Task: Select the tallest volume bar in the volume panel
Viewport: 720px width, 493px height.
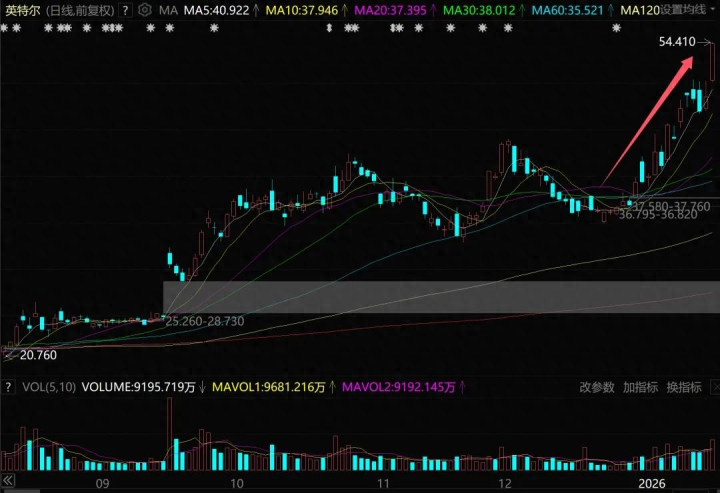Action: click(169, 434)
